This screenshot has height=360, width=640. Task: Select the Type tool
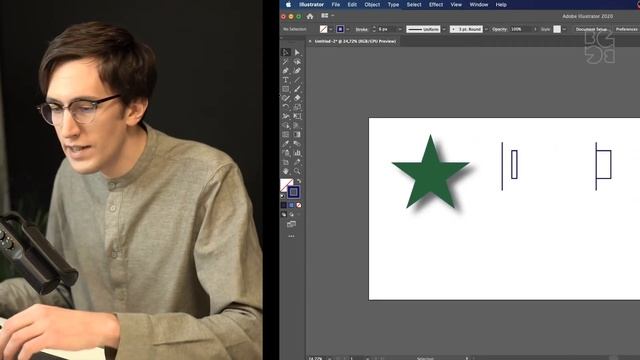point(286,80)
